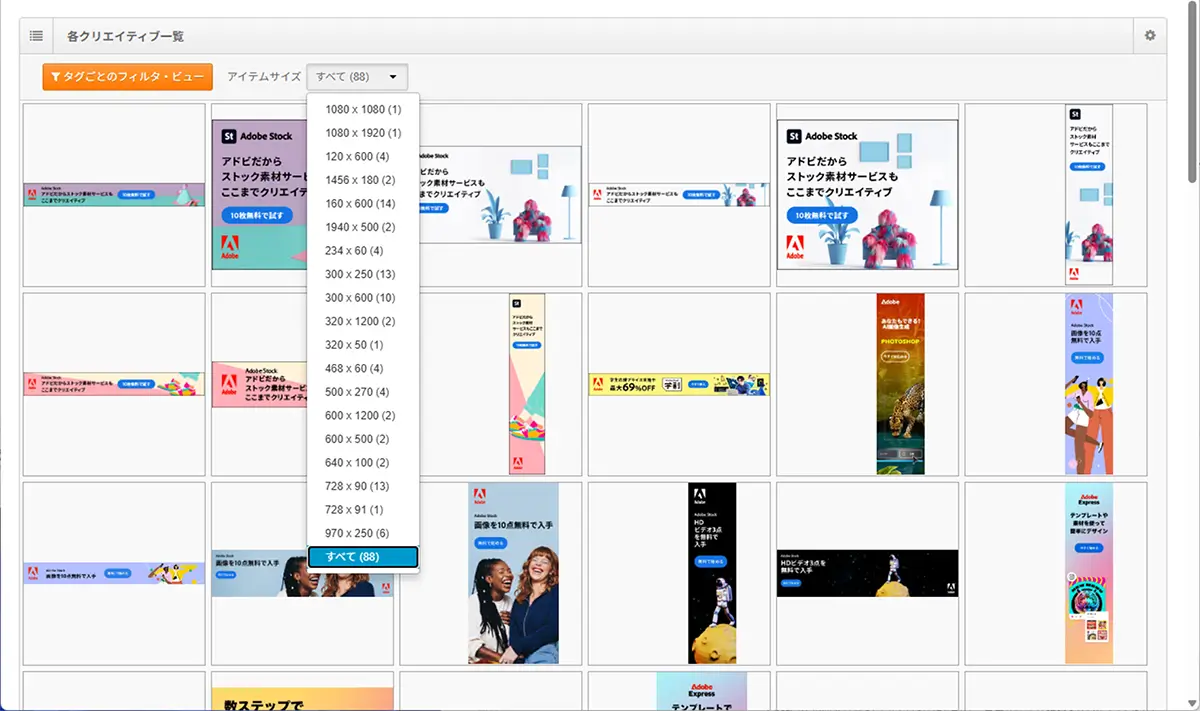The width and height of the screenshot is (1200, 711).
Task: Filter by 160 x 600 (14)
Action: pyautogui.click(x=363, y=203)
